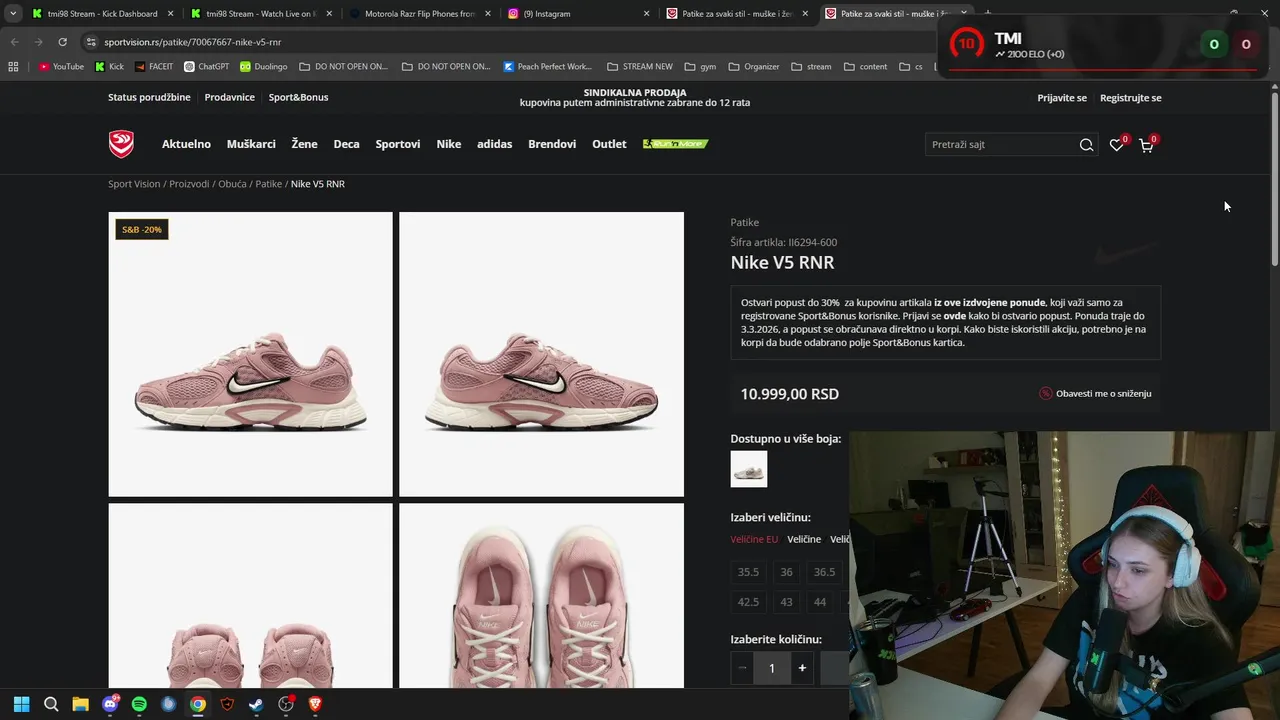
Task: Click the Run'n'More green badge in navigation
Action: point(675,144)
